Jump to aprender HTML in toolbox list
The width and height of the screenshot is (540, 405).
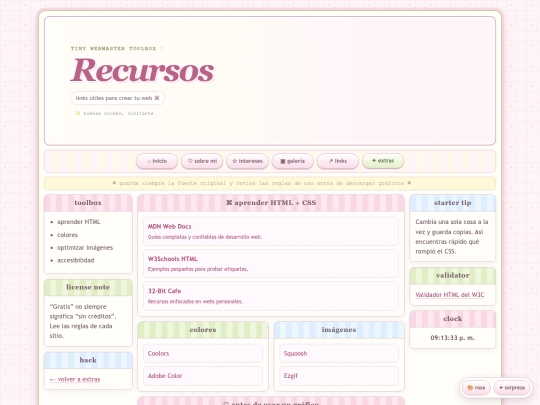click(79, 222)
